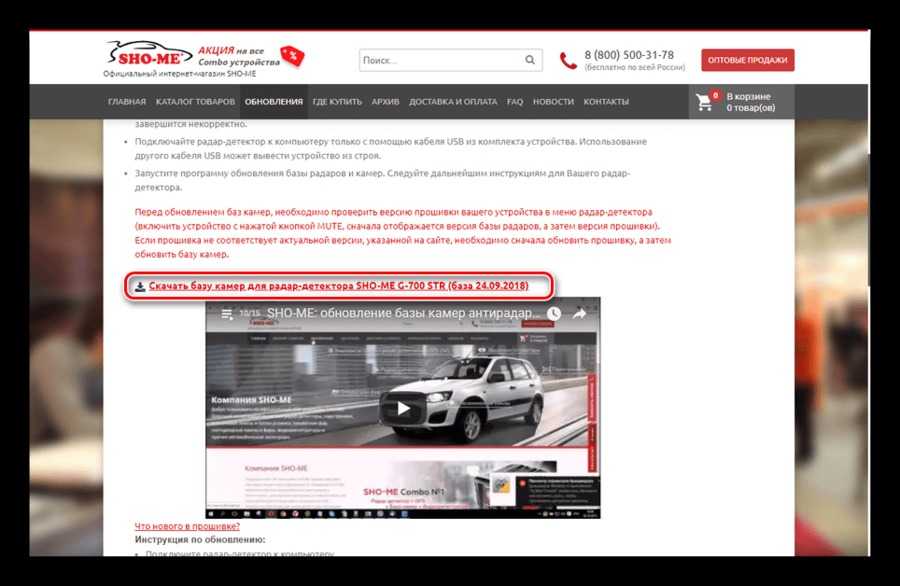Click the download icon before the camera database link
900x586 pixels.
click(x=139, y=287)
